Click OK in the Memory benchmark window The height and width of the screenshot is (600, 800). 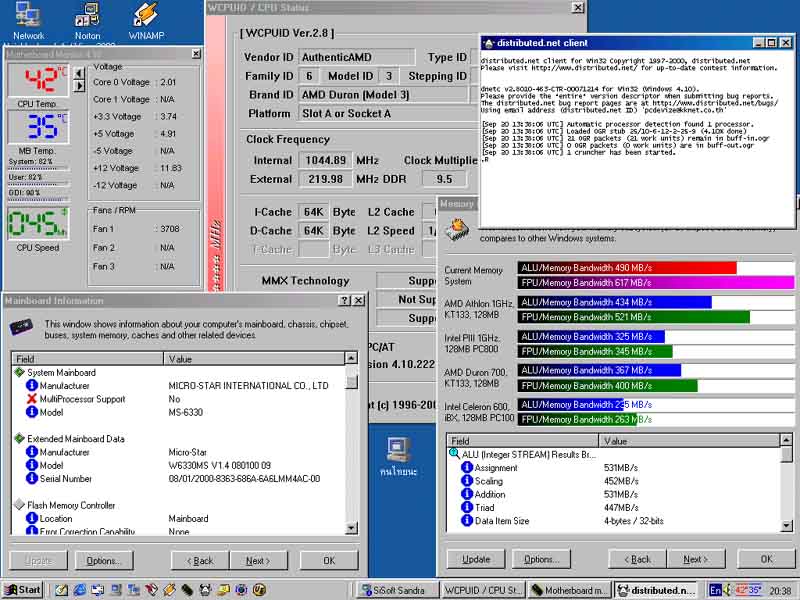click(x=767, y=559)
